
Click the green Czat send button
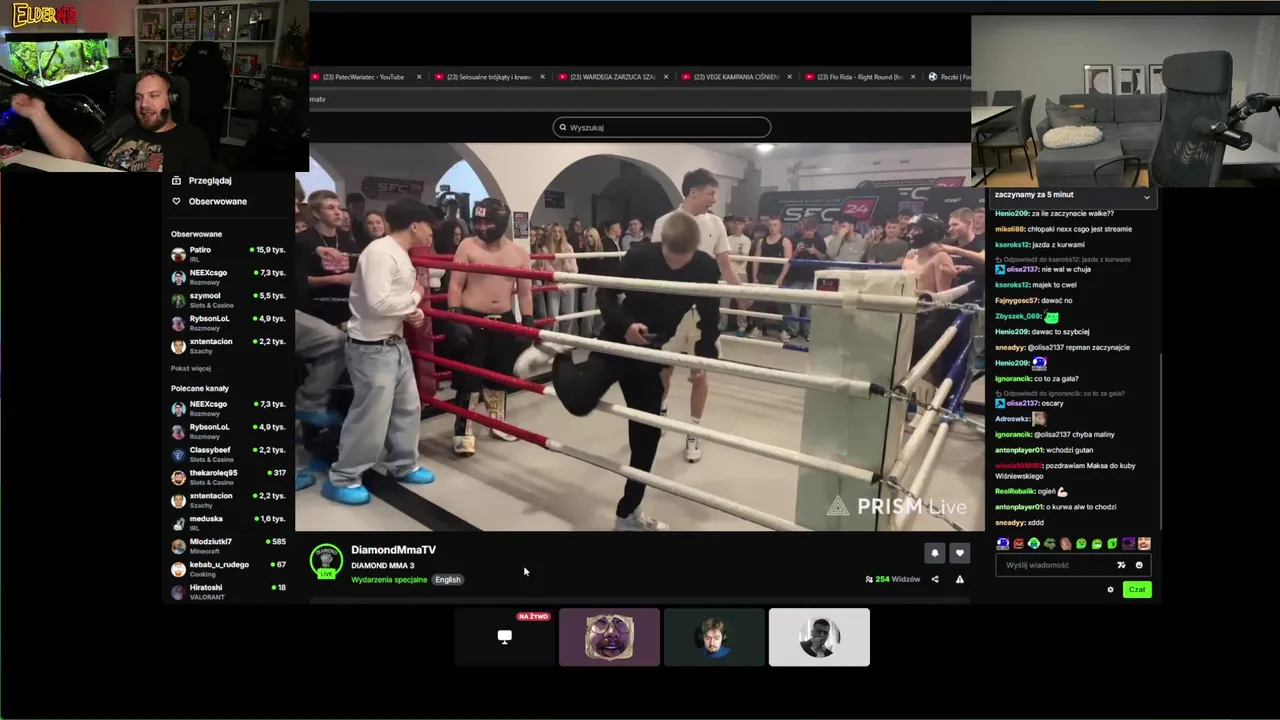pos(1137,590)
